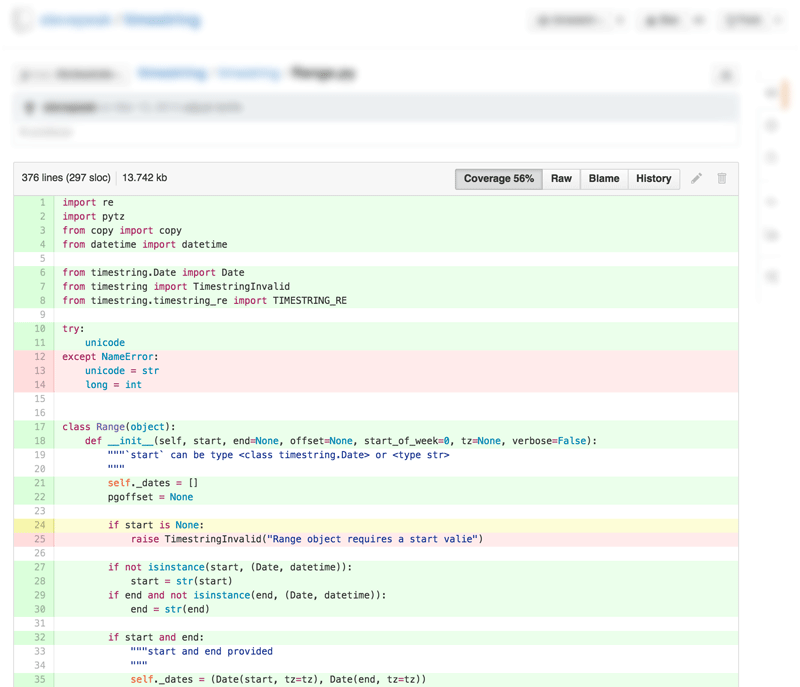Click the 'start = str(start)' line
800x687 pixels.
[182, 581]
